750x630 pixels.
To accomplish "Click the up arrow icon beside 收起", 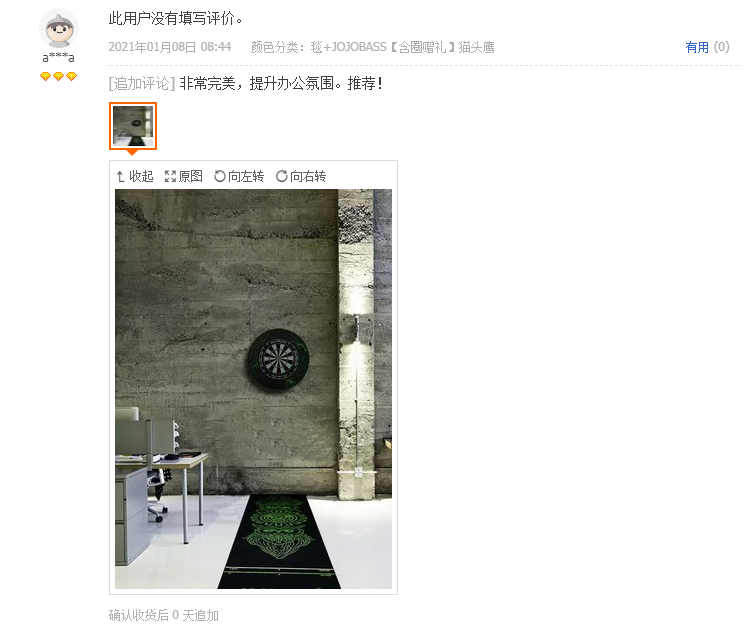I will pyautogui.click(x=121, y=177).
